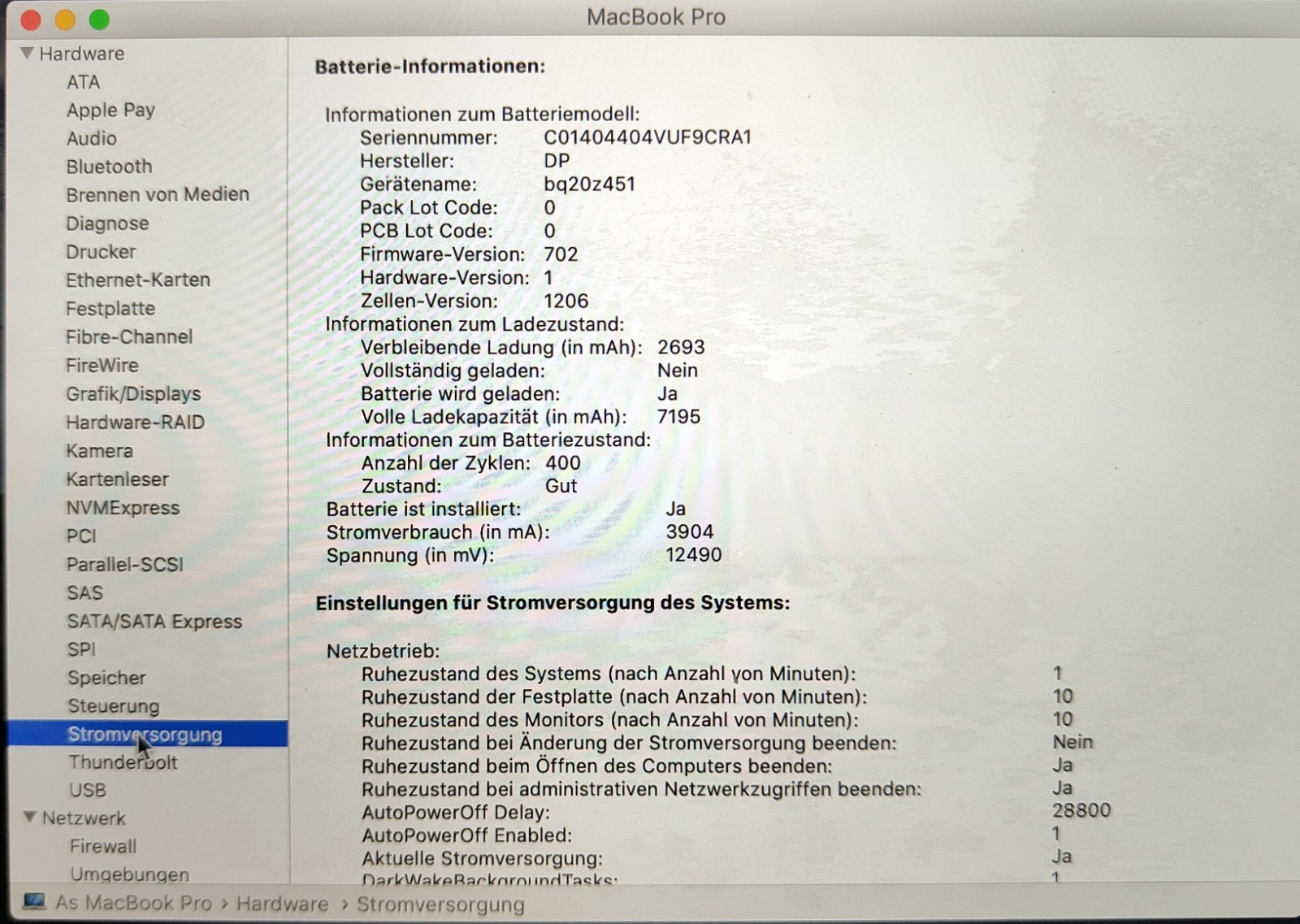Open the Audio hardware entry
This screenshot has height=924, width=1300.
click(x=91, y=138)
